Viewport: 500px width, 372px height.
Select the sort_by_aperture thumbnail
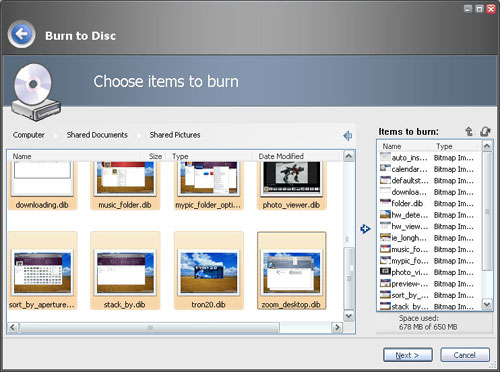click(42, 271)
